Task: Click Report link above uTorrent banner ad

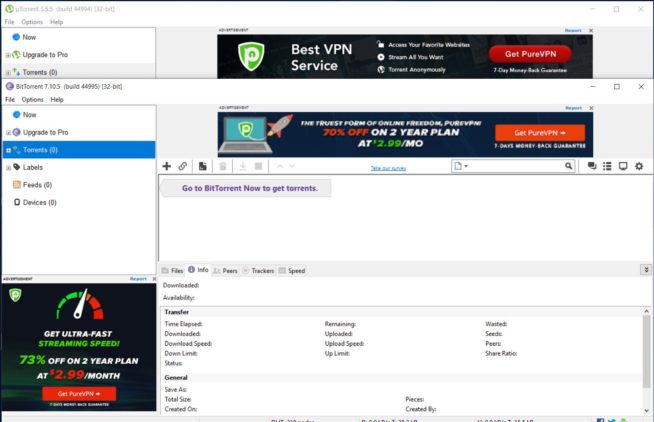Action: coord(573,30)
